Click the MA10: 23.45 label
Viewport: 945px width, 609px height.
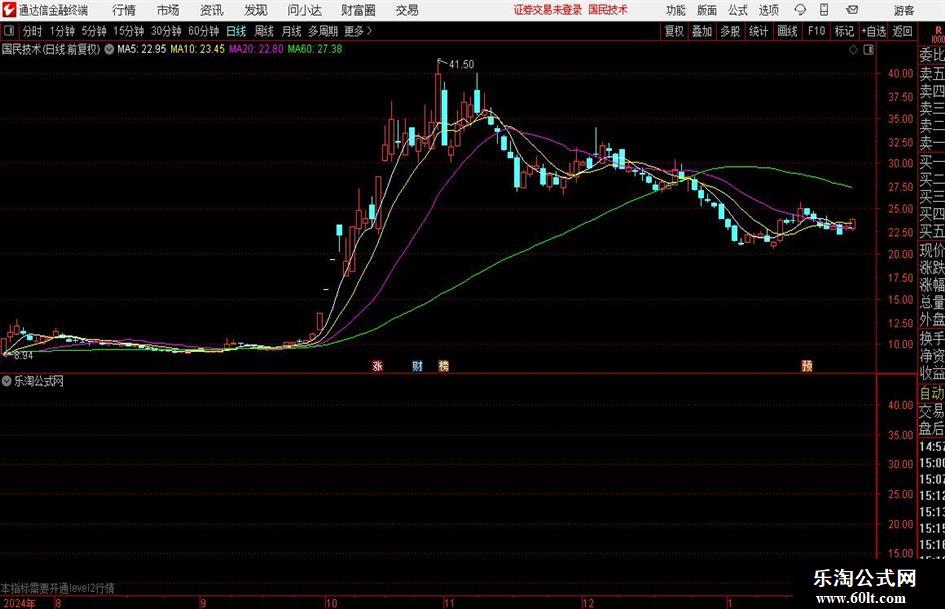point(198,49)
